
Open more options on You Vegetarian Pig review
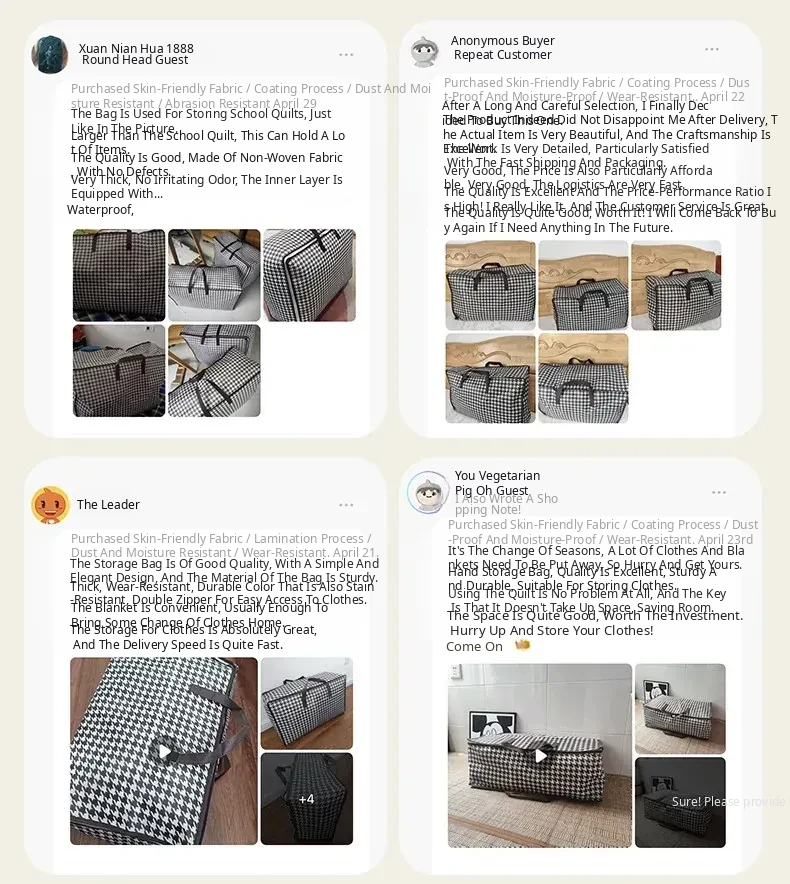click(x=719, y=493)
